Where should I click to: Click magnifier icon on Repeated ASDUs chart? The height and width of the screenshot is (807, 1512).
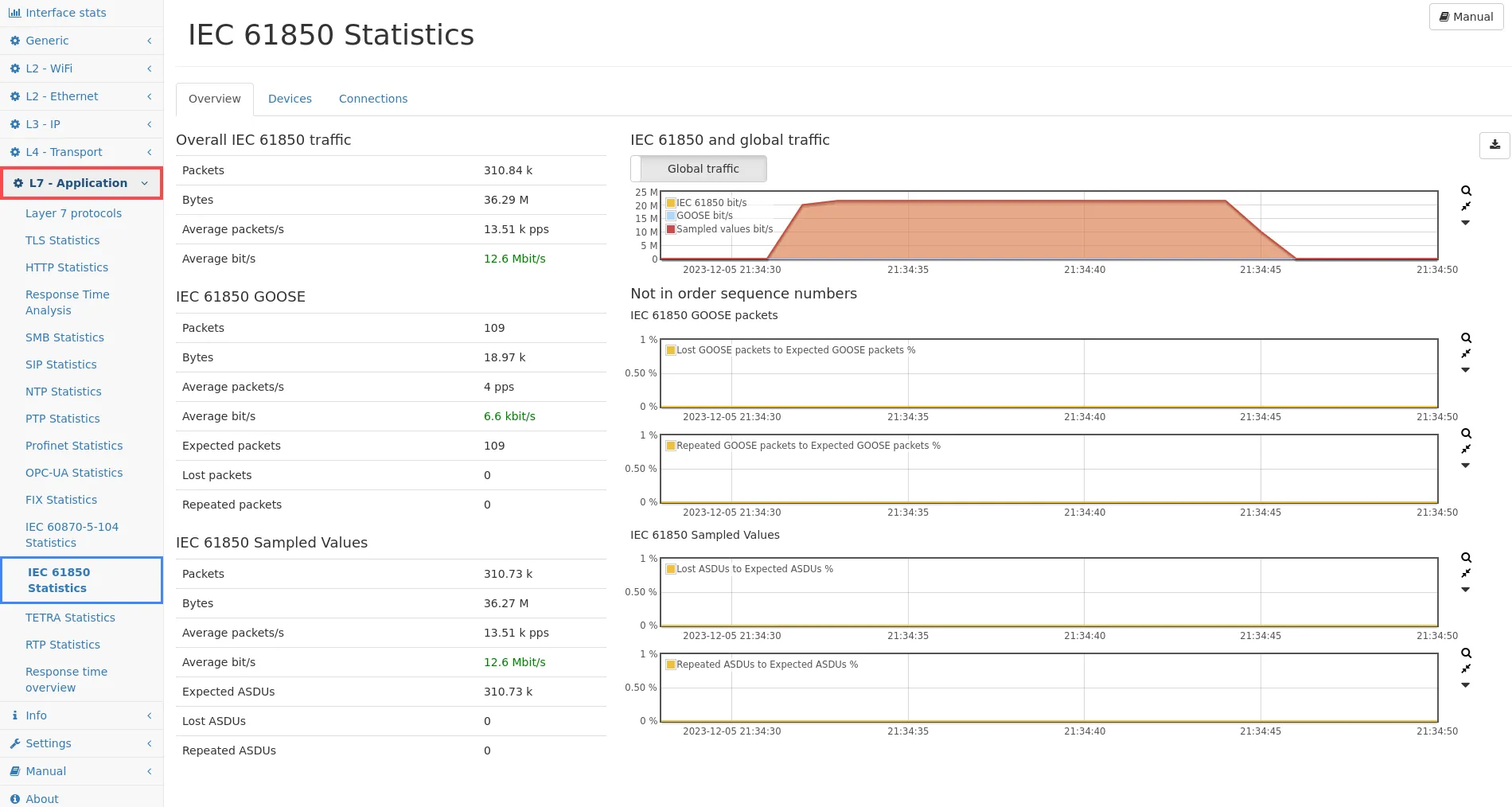tap(1466, 653)
